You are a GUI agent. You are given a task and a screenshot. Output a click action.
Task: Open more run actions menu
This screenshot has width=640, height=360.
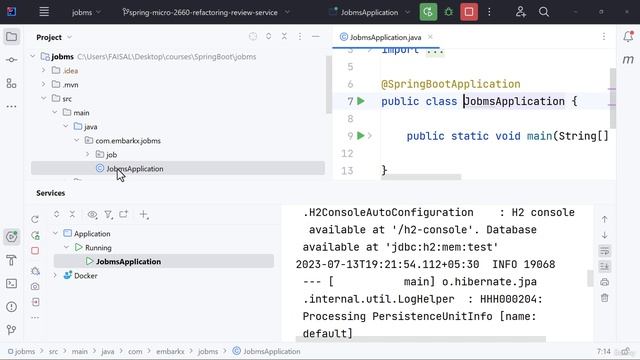(489, 12)
